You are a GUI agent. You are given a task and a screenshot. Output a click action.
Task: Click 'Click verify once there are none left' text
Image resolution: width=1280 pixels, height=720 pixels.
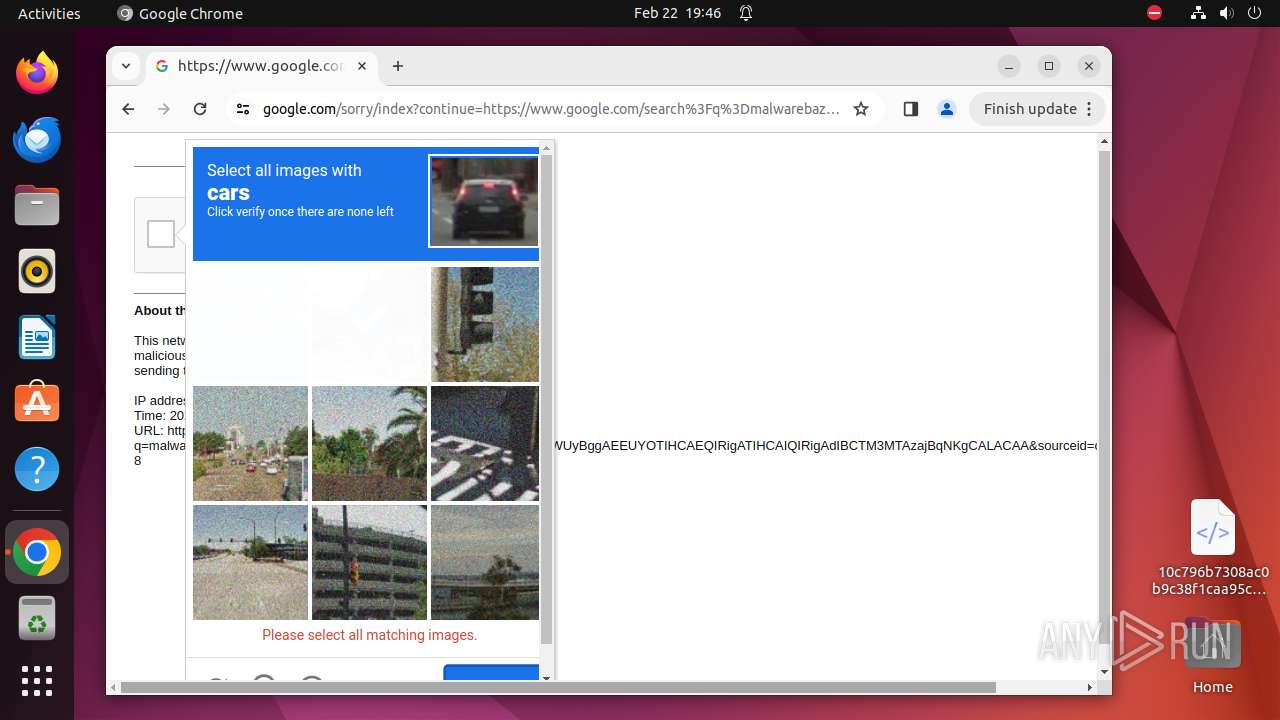click(x=300, y=212)
